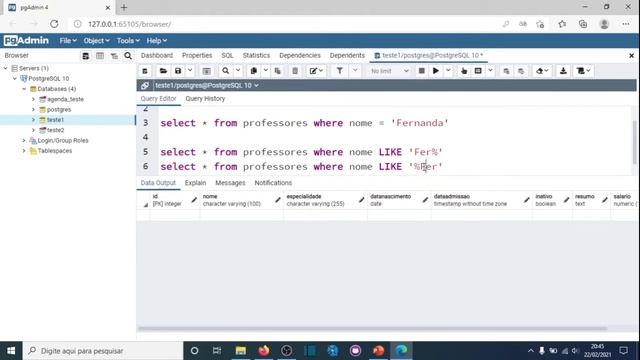
Task: Click the Save Data Changes toolbar icon
Action: click(207, 71)
